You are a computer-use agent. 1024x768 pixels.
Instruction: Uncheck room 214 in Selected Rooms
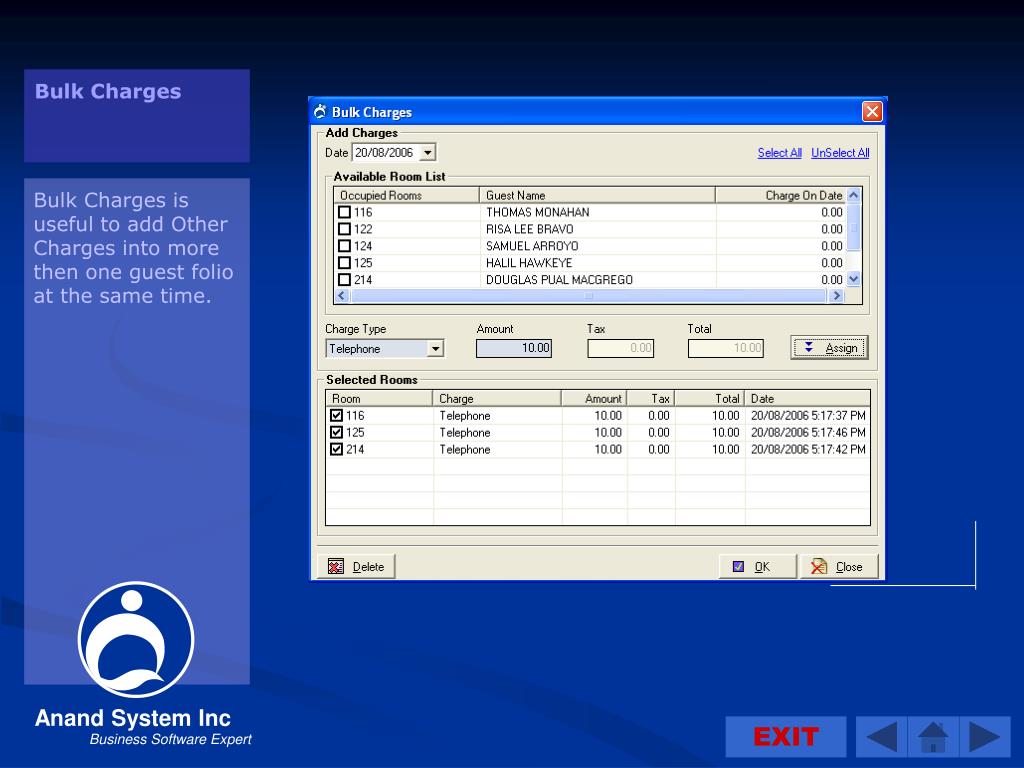click(x=336, y=449)
